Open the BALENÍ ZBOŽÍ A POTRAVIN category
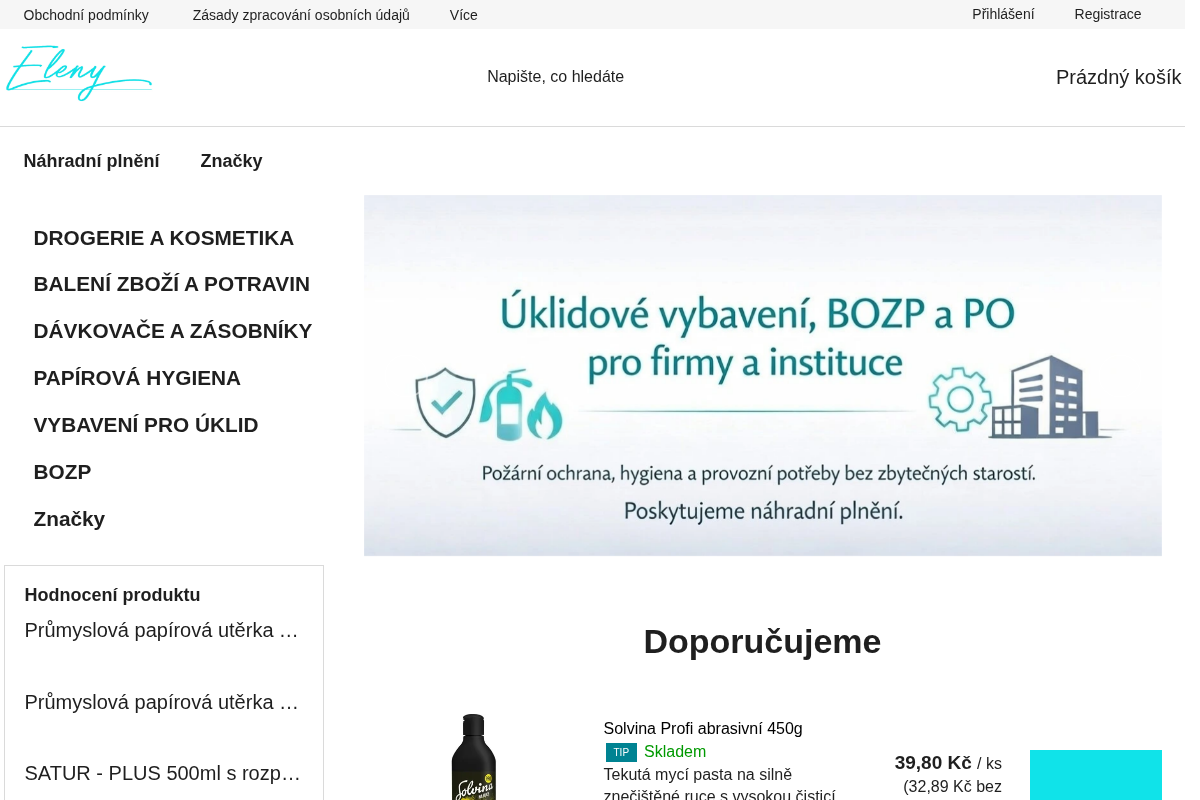Viewport: 1200px width, 800px height. 172,284
